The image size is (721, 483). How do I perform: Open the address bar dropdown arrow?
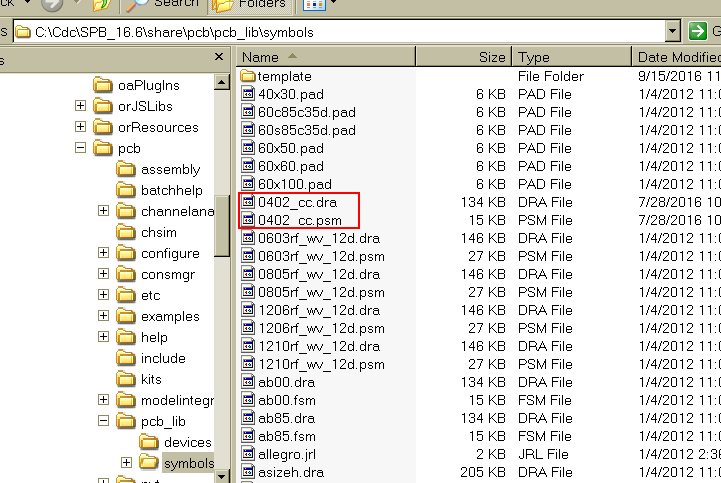(672, 32)
